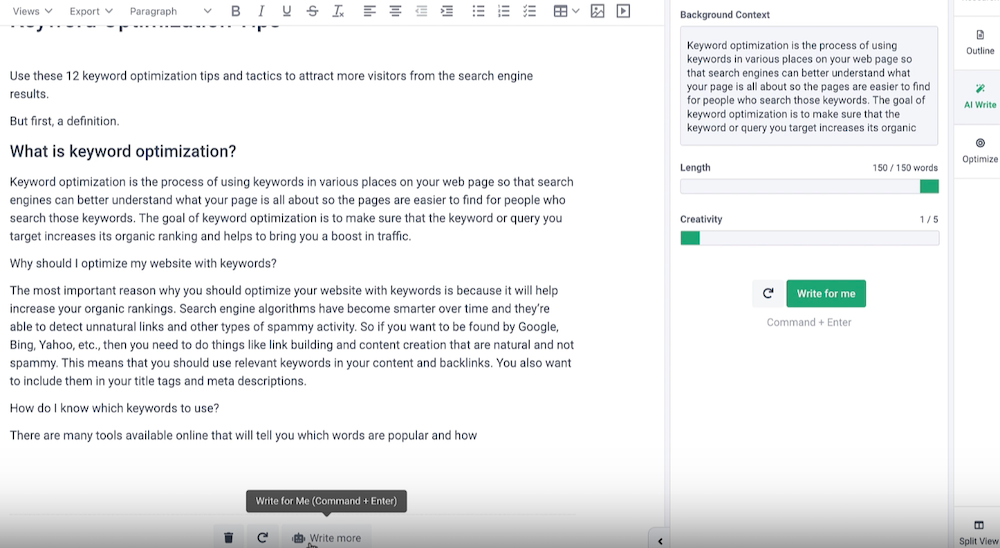Click the regenerate icon beside Write for me

tap(768, 293)
